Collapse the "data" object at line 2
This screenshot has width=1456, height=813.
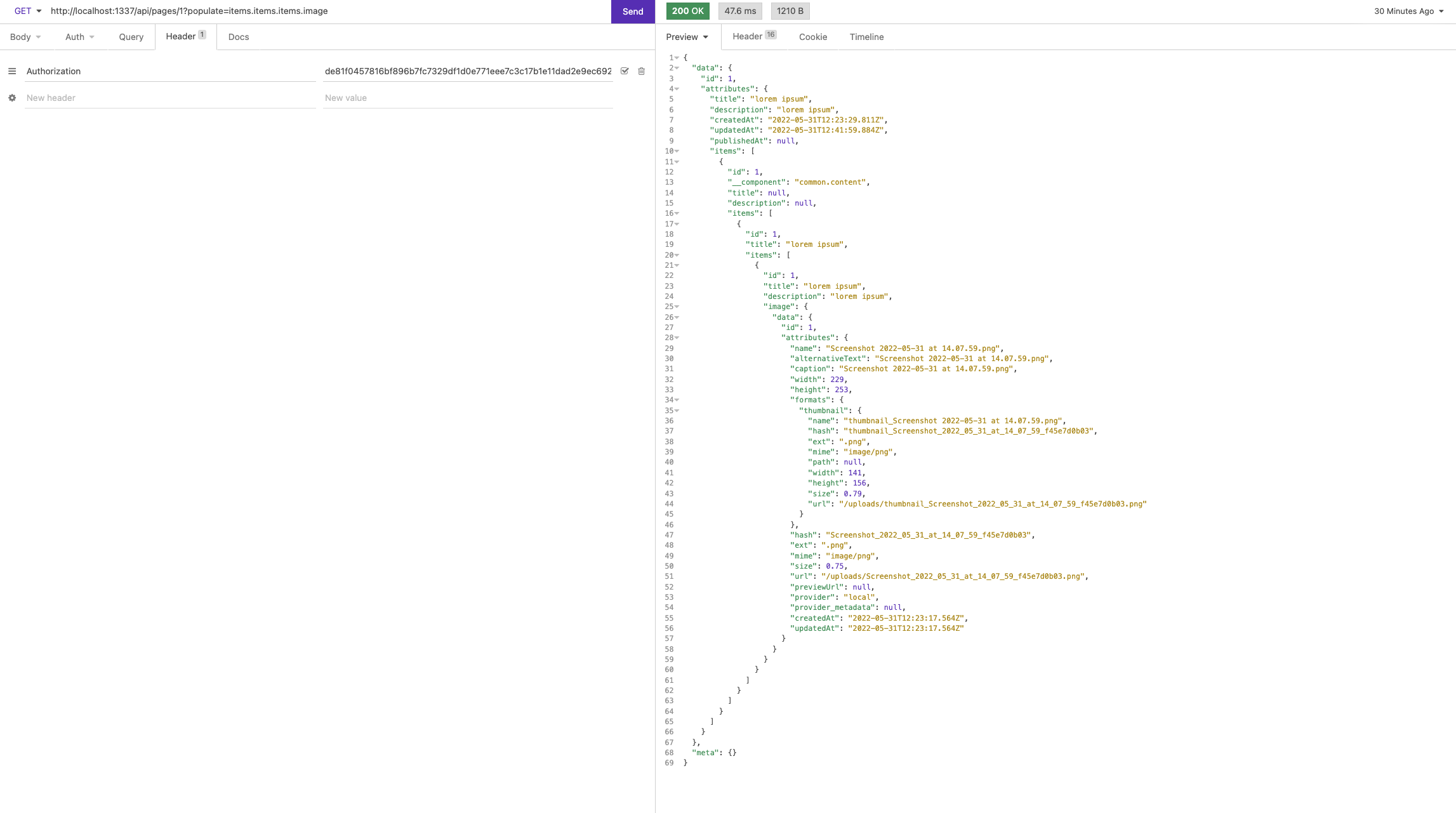(677, 68)
